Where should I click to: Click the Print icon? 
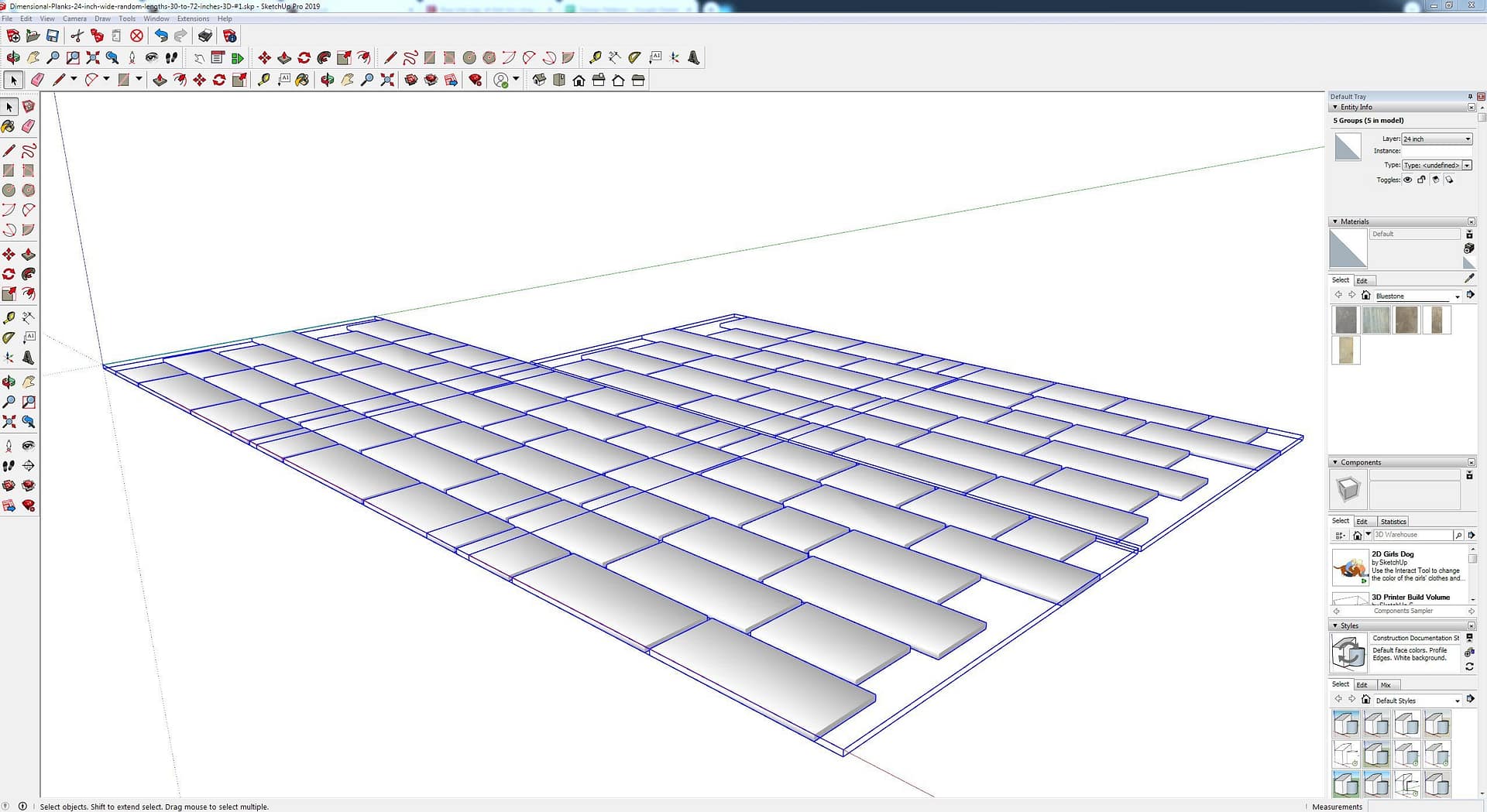click(x=205, y=36)
